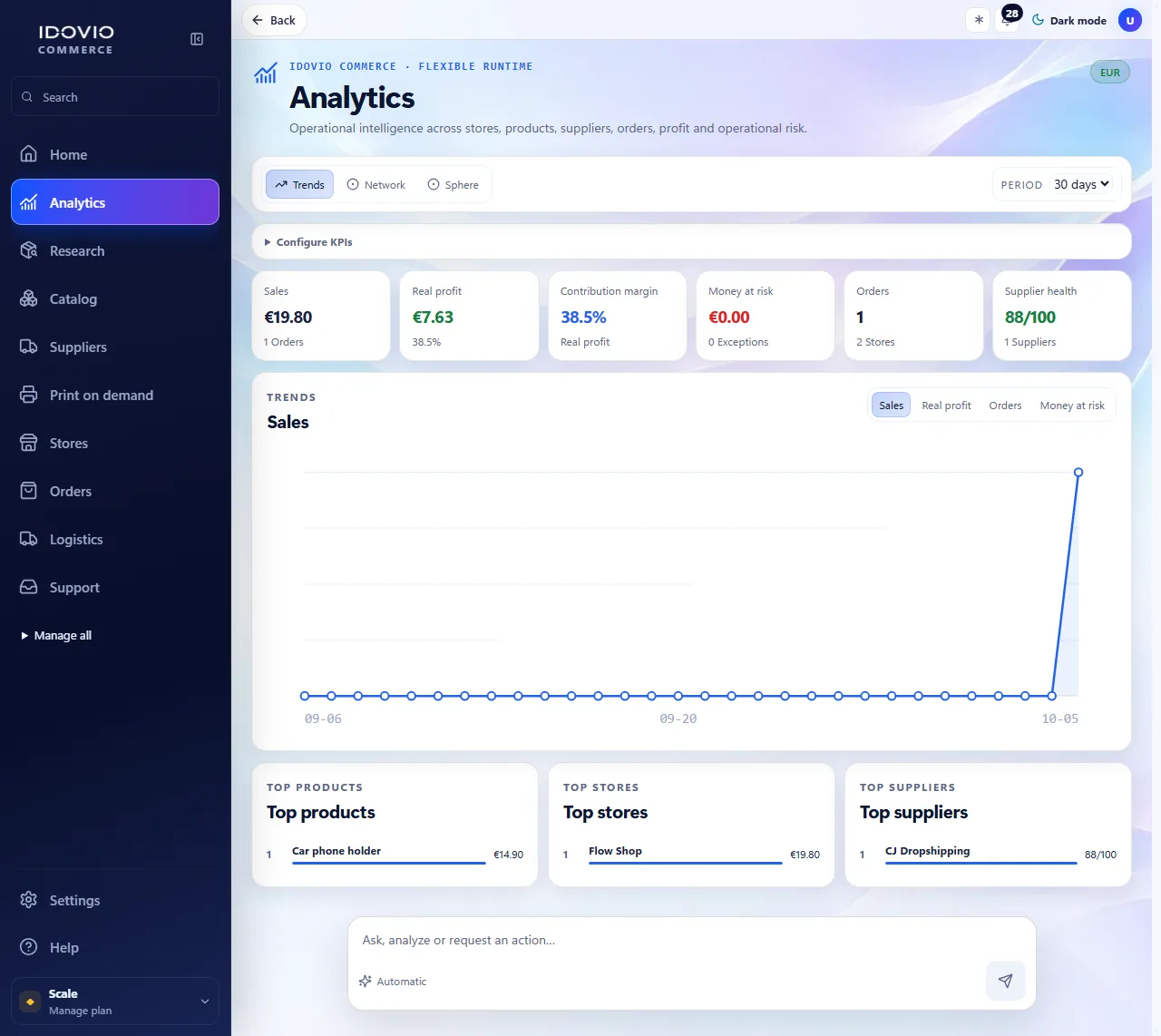Image resolution: width=1161 pixels, height=1036 pixels.
Task: Click the Catalog icon in sidebar
Action: click(29, 298)
